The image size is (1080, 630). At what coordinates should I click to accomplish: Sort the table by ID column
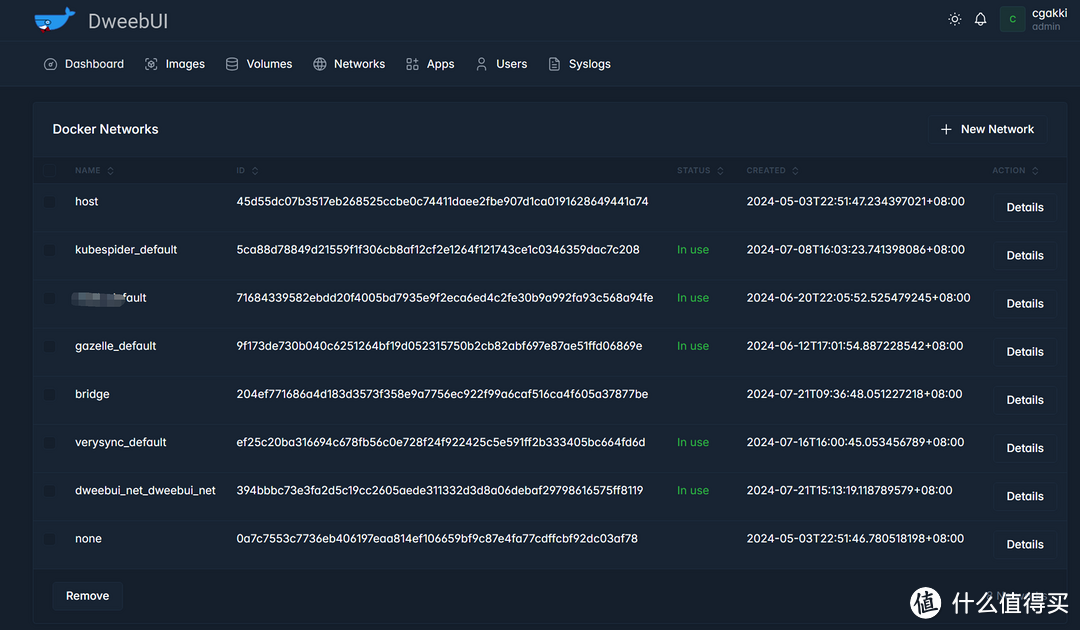[x=247, y=170]
